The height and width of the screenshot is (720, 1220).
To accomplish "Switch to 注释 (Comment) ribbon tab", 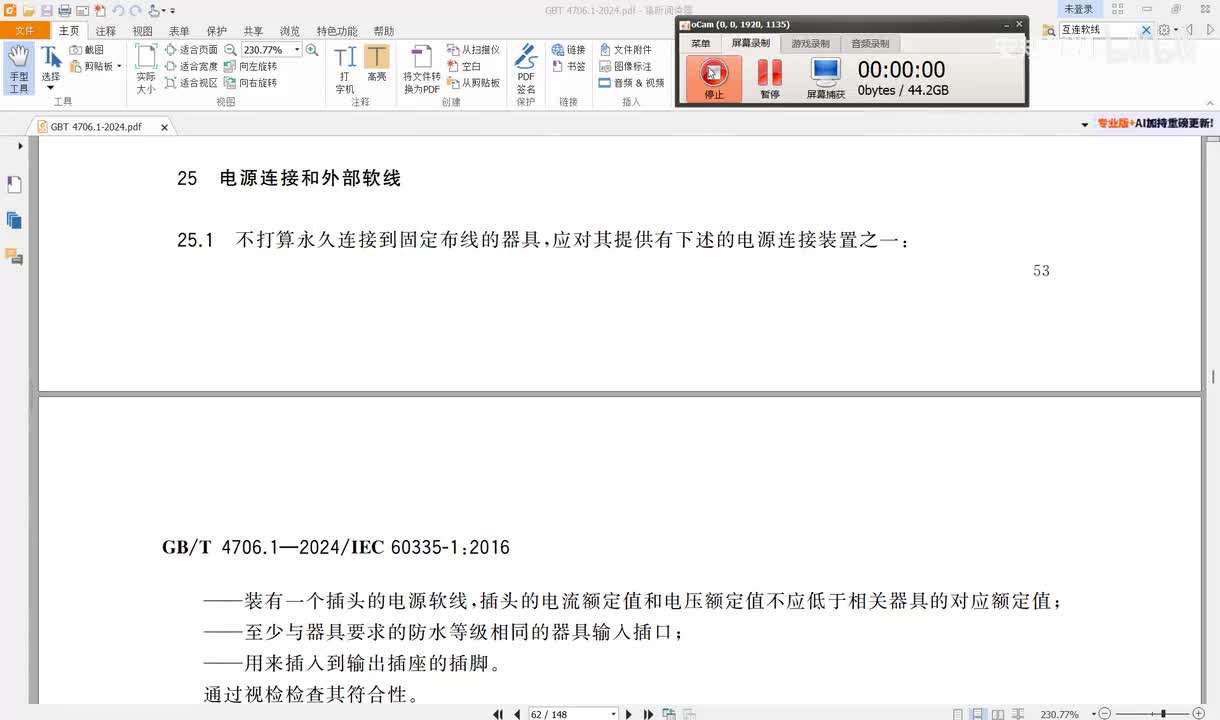I will pos(106,31).
